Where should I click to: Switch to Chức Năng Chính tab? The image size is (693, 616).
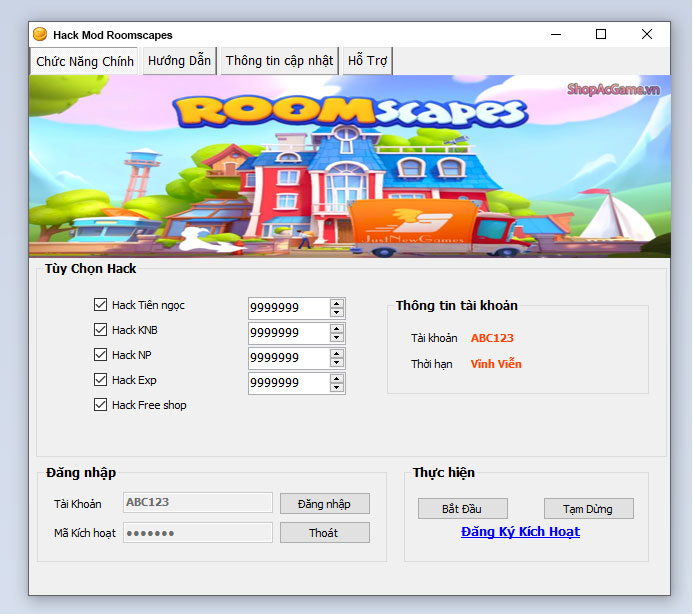[84, 61]
